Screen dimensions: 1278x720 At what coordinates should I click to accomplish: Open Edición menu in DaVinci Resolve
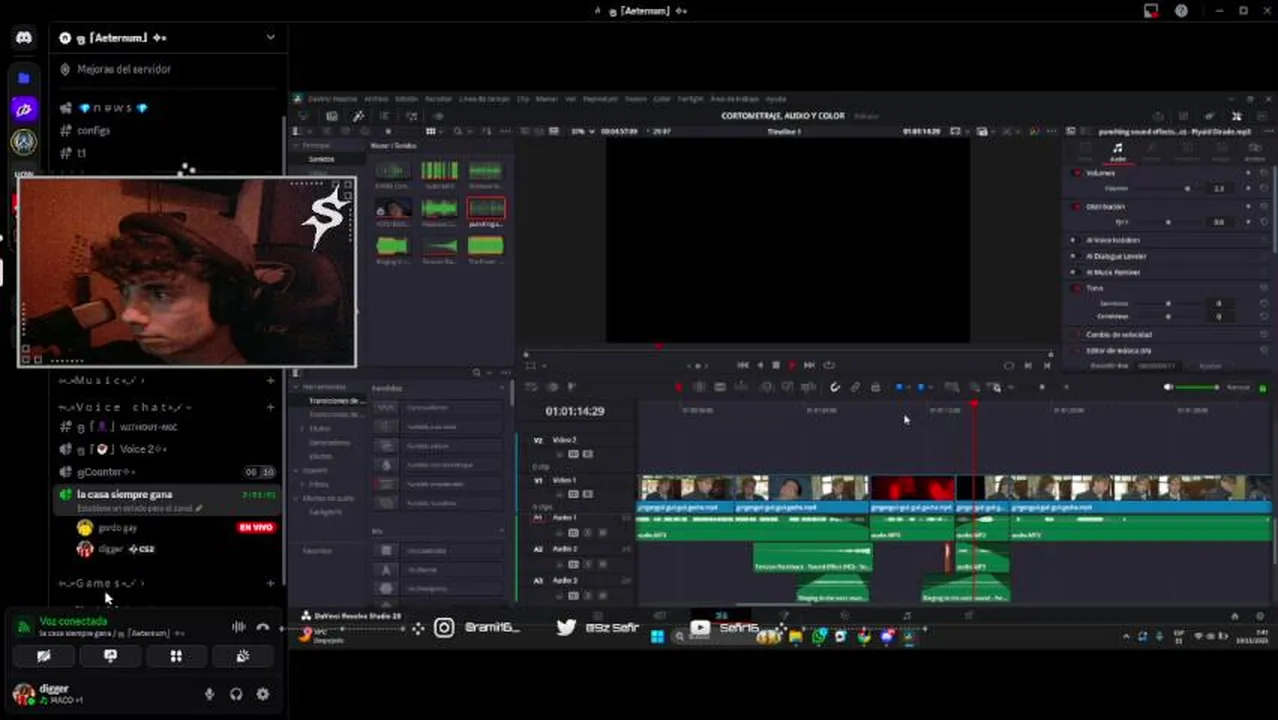point(407,99)
